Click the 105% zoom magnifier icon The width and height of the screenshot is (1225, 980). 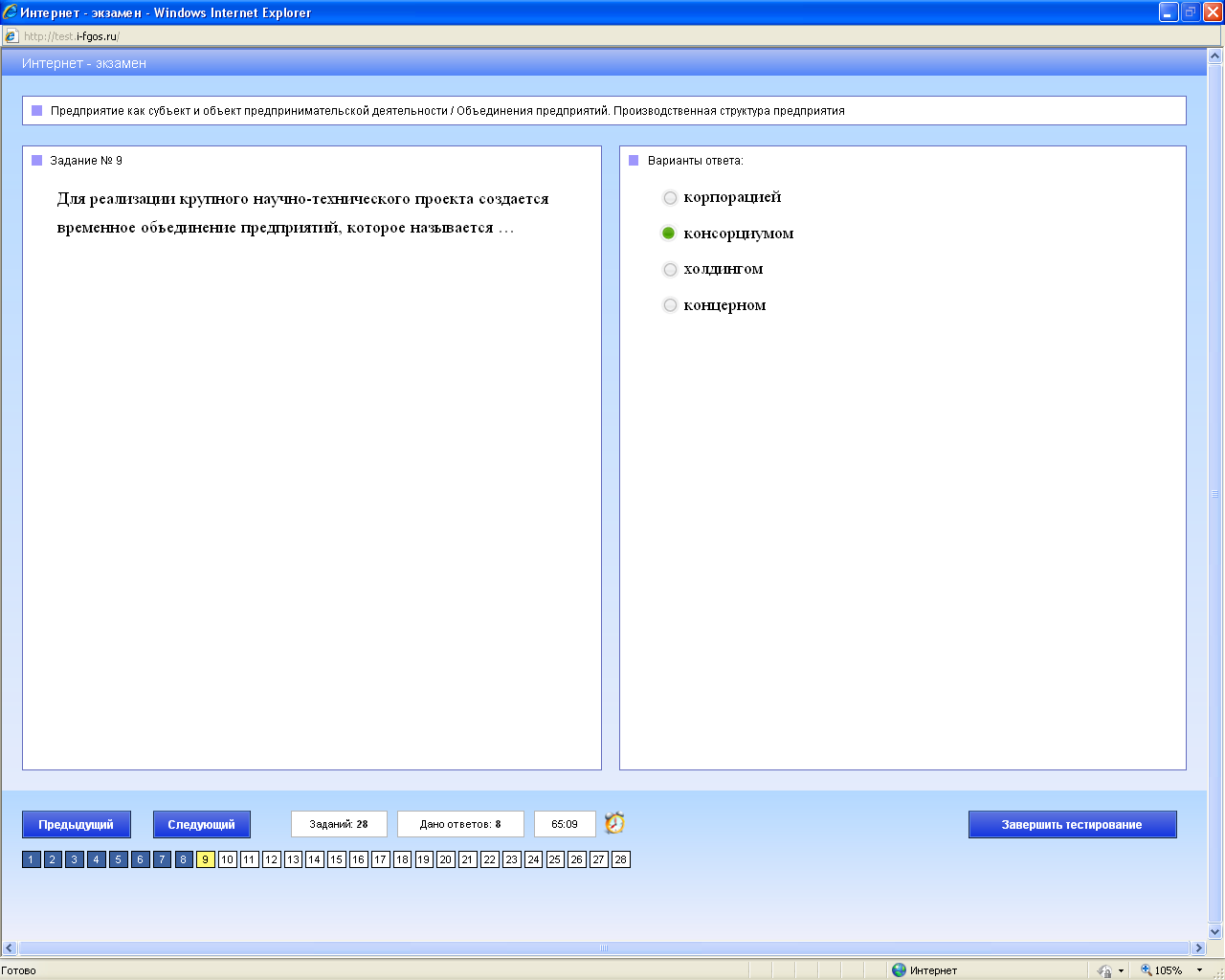pyautogui.click(x=1146, y=970)
